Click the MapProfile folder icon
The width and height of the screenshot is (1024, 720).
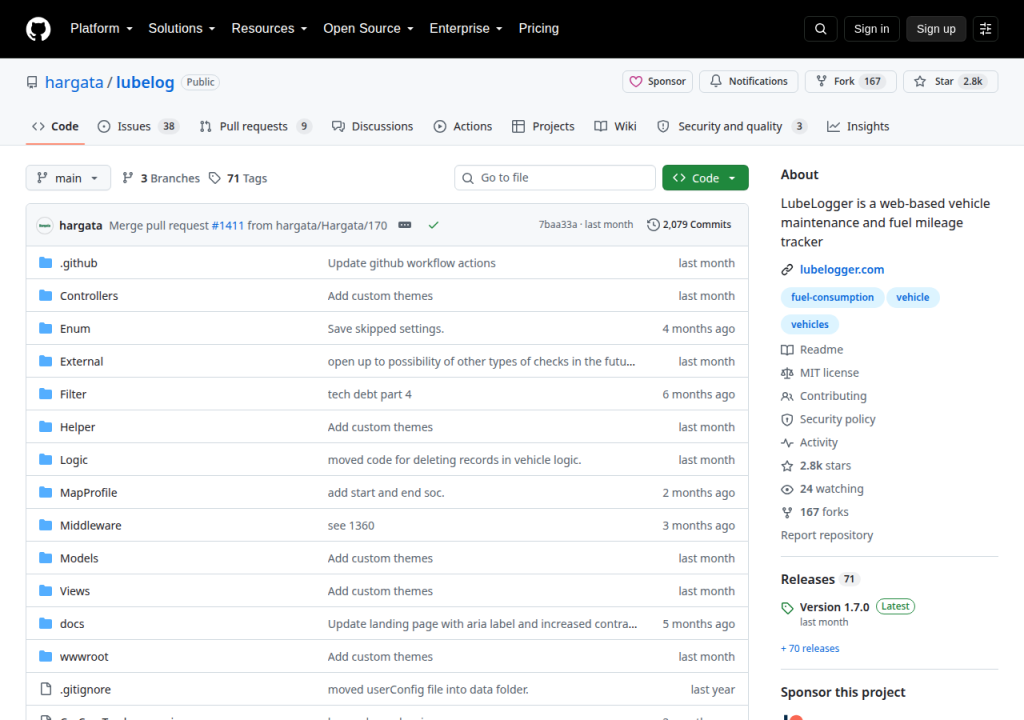tap(45, 492)
